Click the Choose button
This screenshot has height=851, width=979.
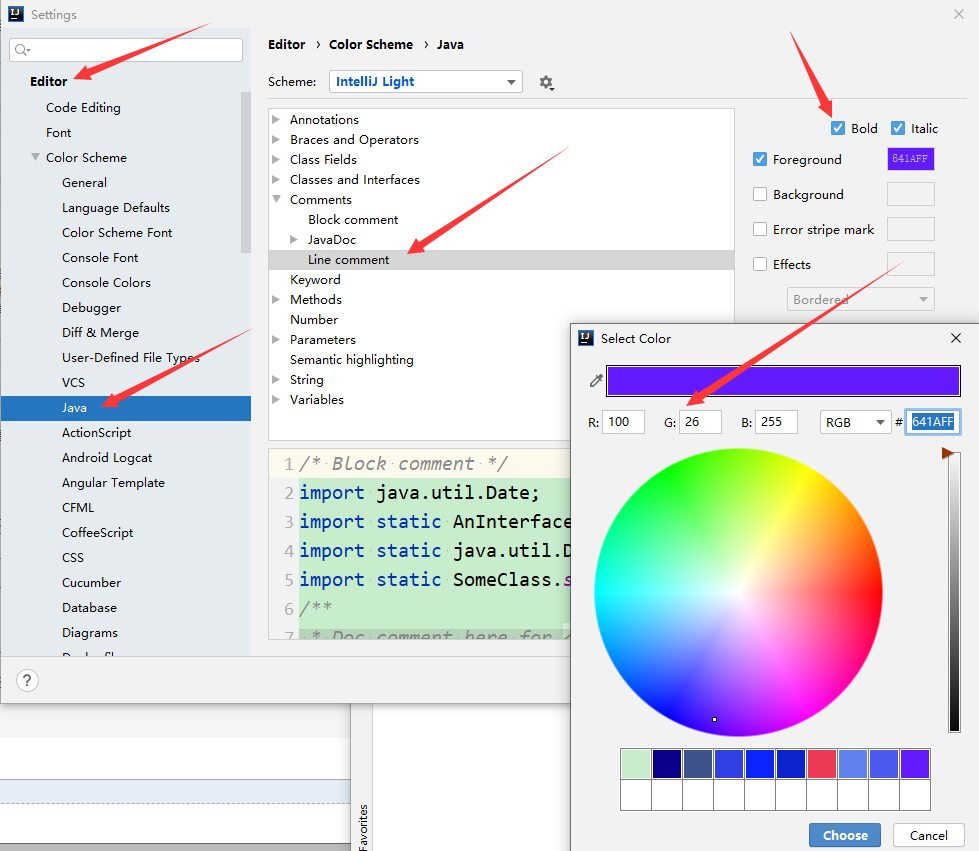coord(845,835)
